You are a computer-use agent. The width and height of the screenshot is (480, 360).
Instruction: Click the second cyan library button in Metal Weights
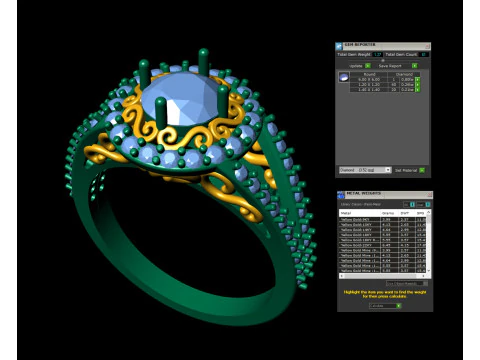coord(428,205)
